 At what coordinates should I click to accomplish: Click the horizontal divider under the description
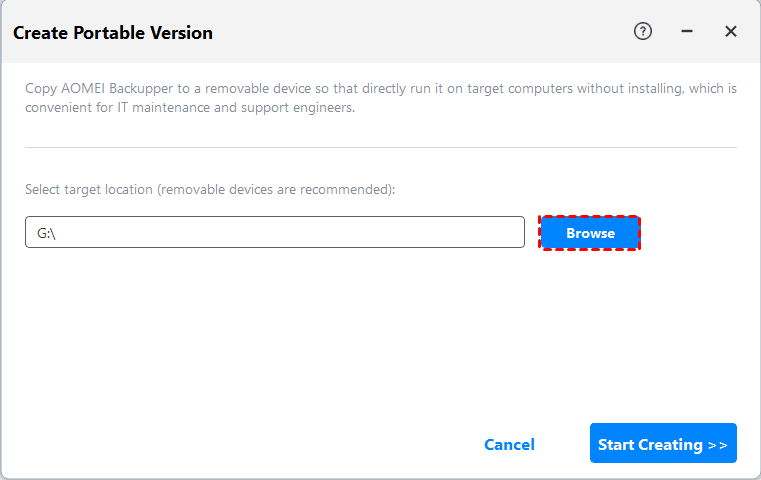click(x=380, y=148)
